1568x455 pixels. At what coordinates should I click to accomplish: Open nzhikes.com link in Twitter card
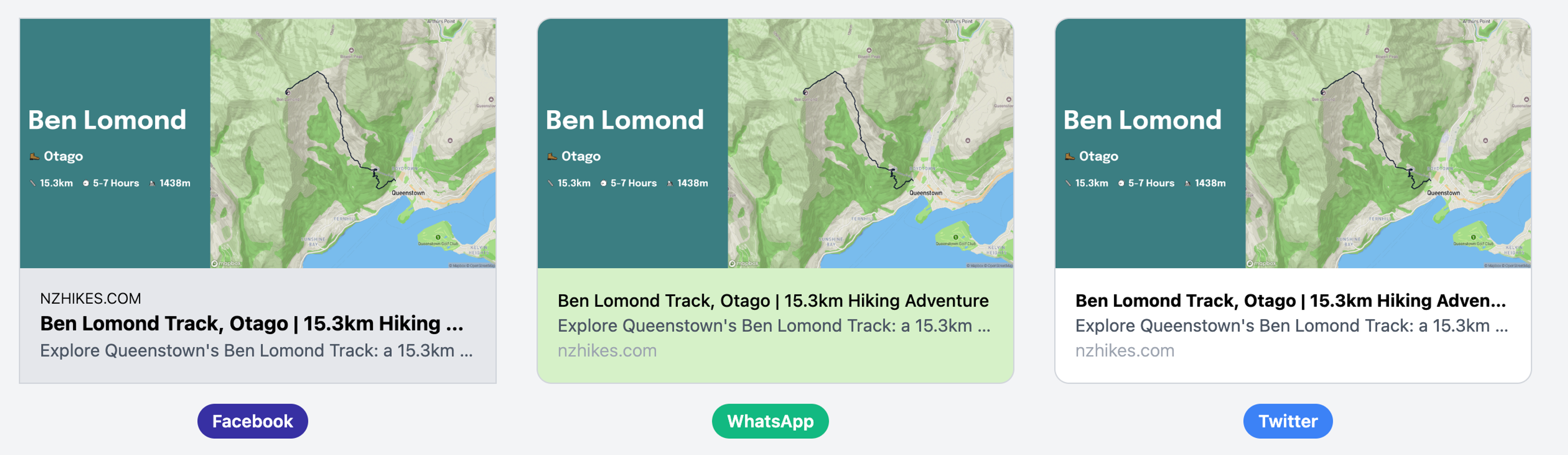[1124, 351]
